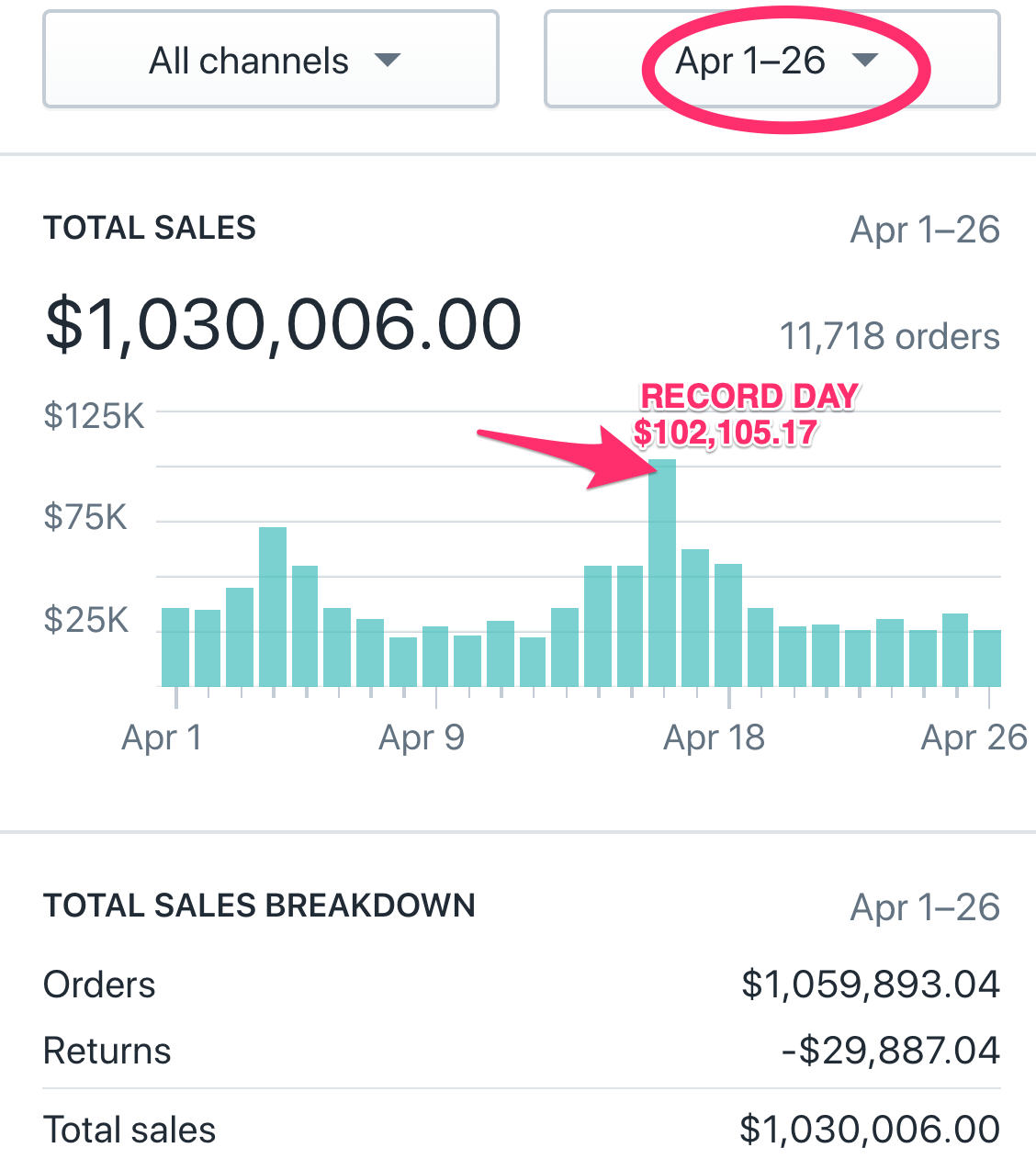Select the tallest record day bar

pyautogui.click(x=662, y=572)
